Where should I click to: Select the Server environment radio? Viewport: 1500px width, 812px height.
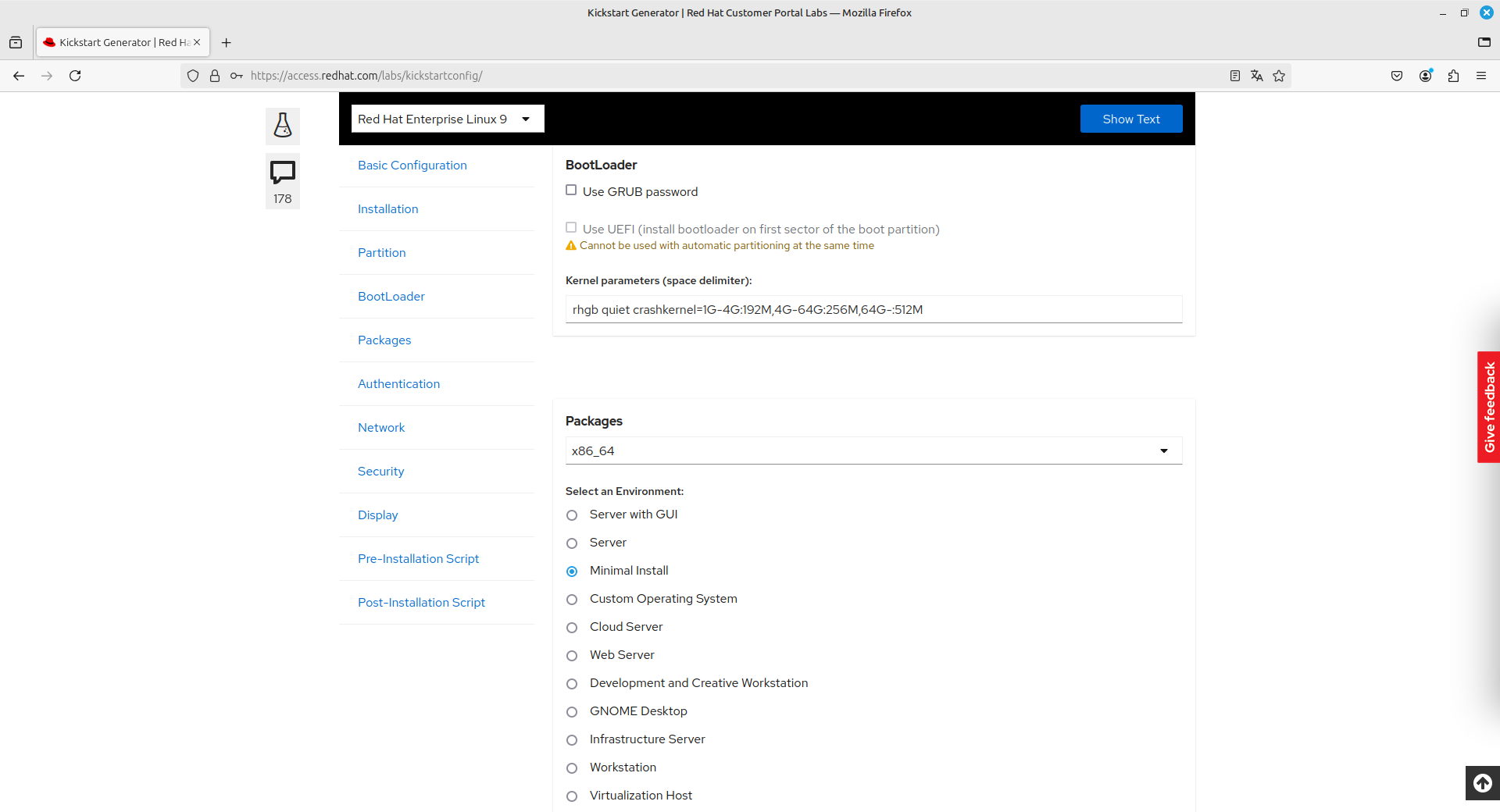click(572, 543)
